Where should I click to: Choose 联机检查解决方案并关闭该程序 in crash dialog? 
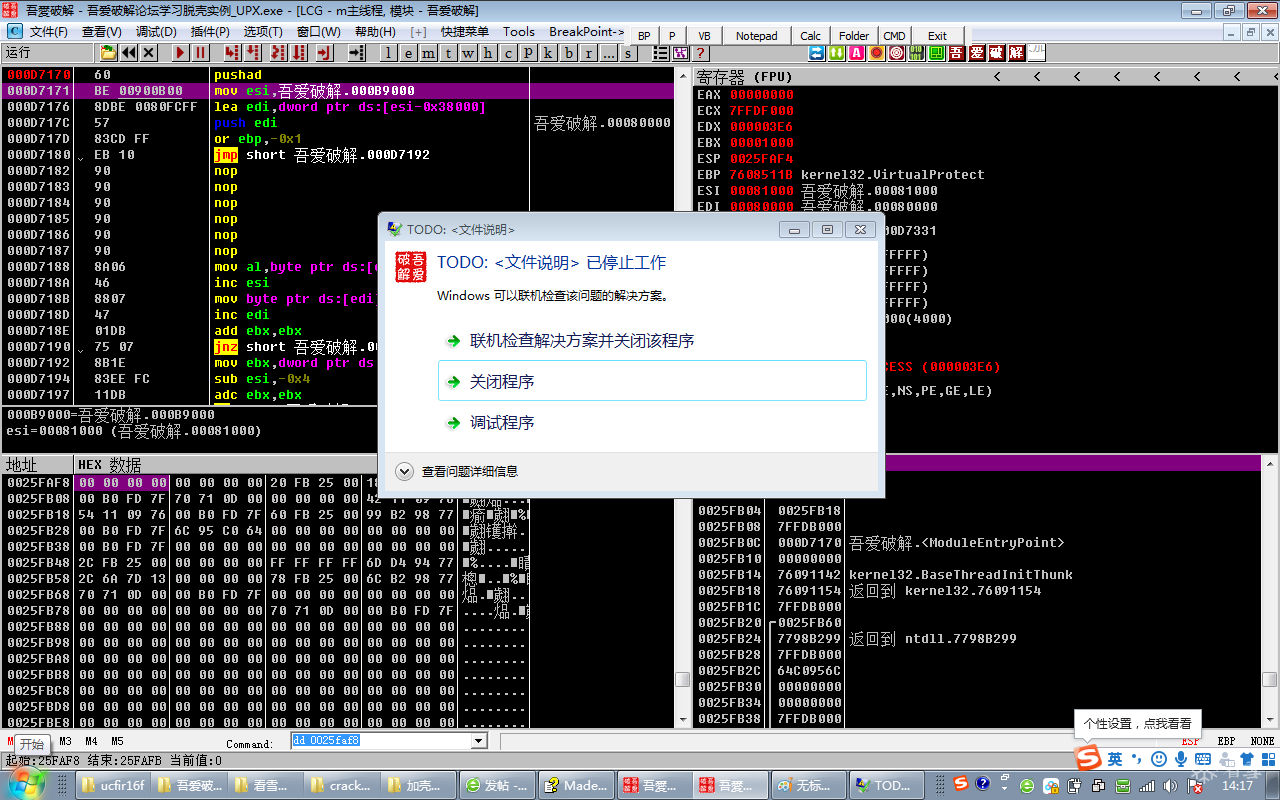tap(653, 341)
